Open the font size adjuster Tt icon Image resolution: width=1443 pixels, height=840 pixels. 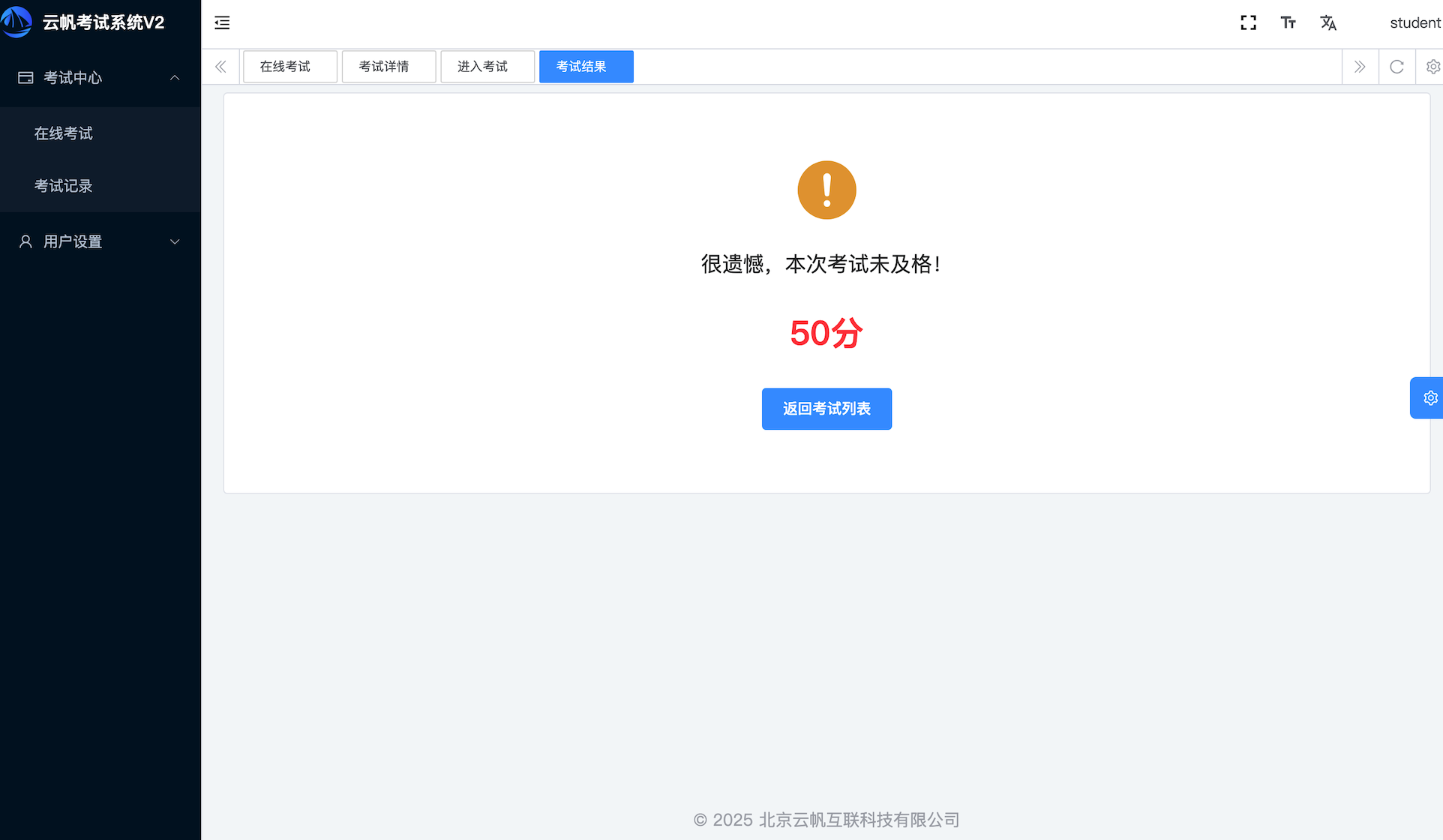tap(1288, 22)
